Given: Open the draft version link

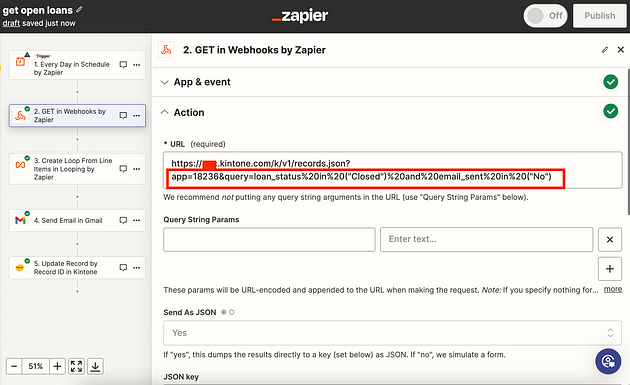Looking at the screenshot, I should coord(11,23).
